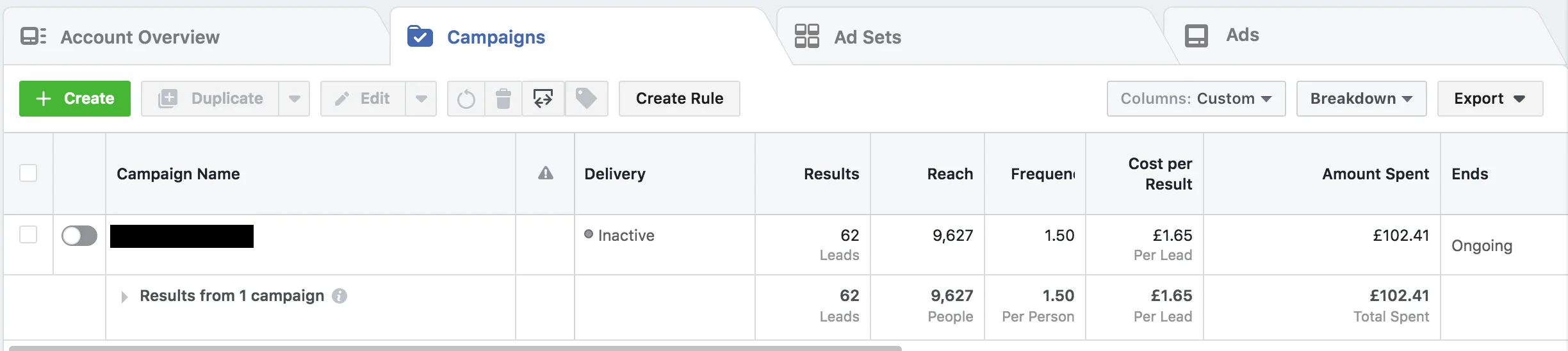Click the trash delete icon
The height and width of the screenshot is (351, 1568).
pyautogui.click(x=503, y=99)
